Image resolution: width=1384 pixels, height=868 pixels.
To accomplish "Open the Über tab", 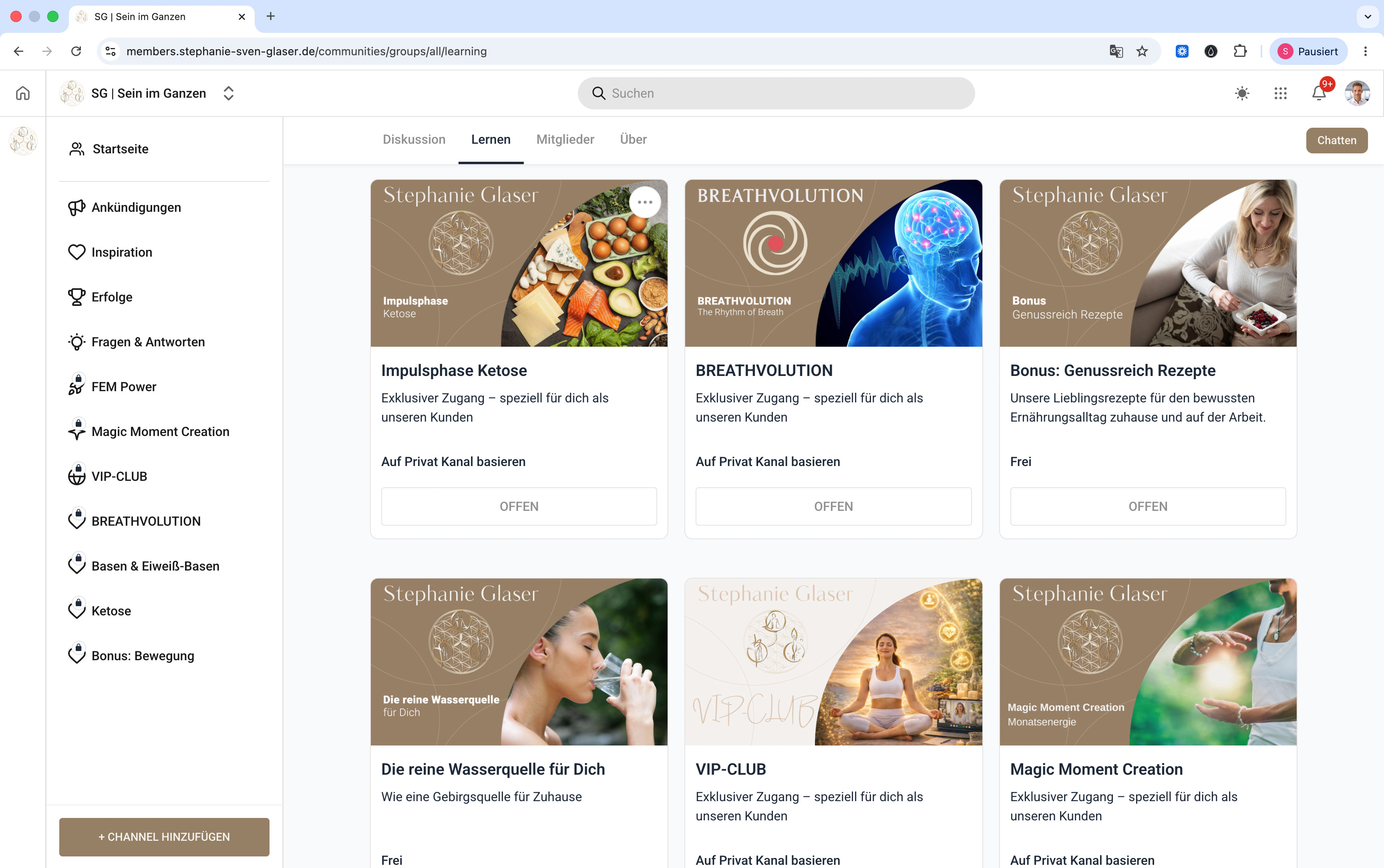I will tap(633, 139).
